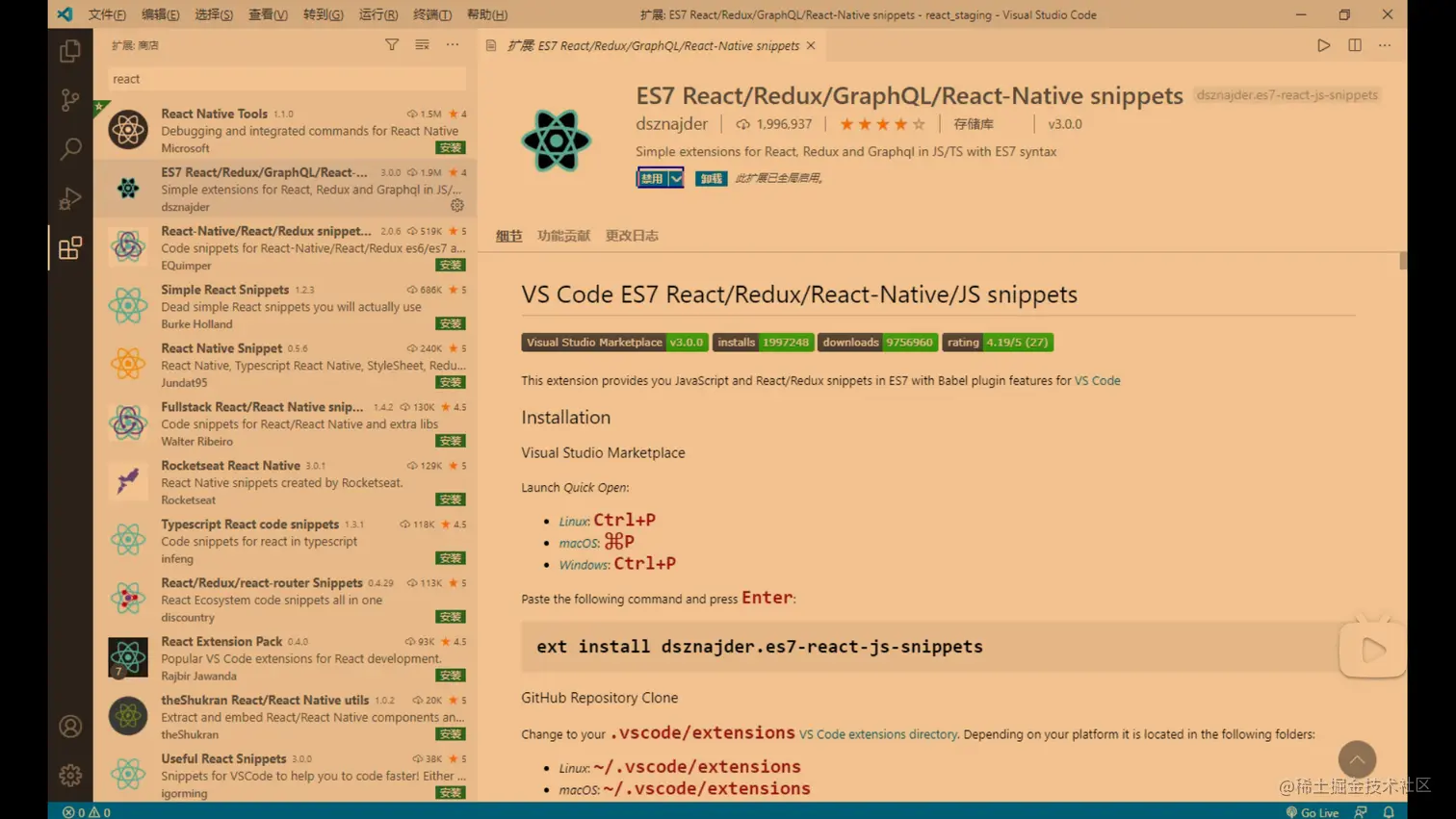The height and width of the screenshot is (819, 1456).
Task: Open the 帮助(H) menu
Action: coord(486,14)
